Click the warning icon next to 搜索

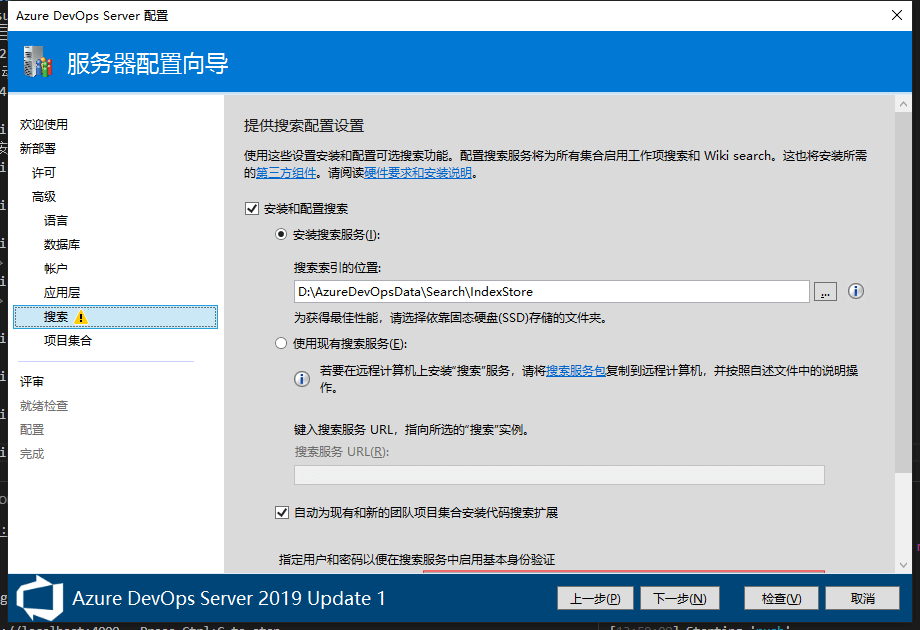click(x=81, y=317)
